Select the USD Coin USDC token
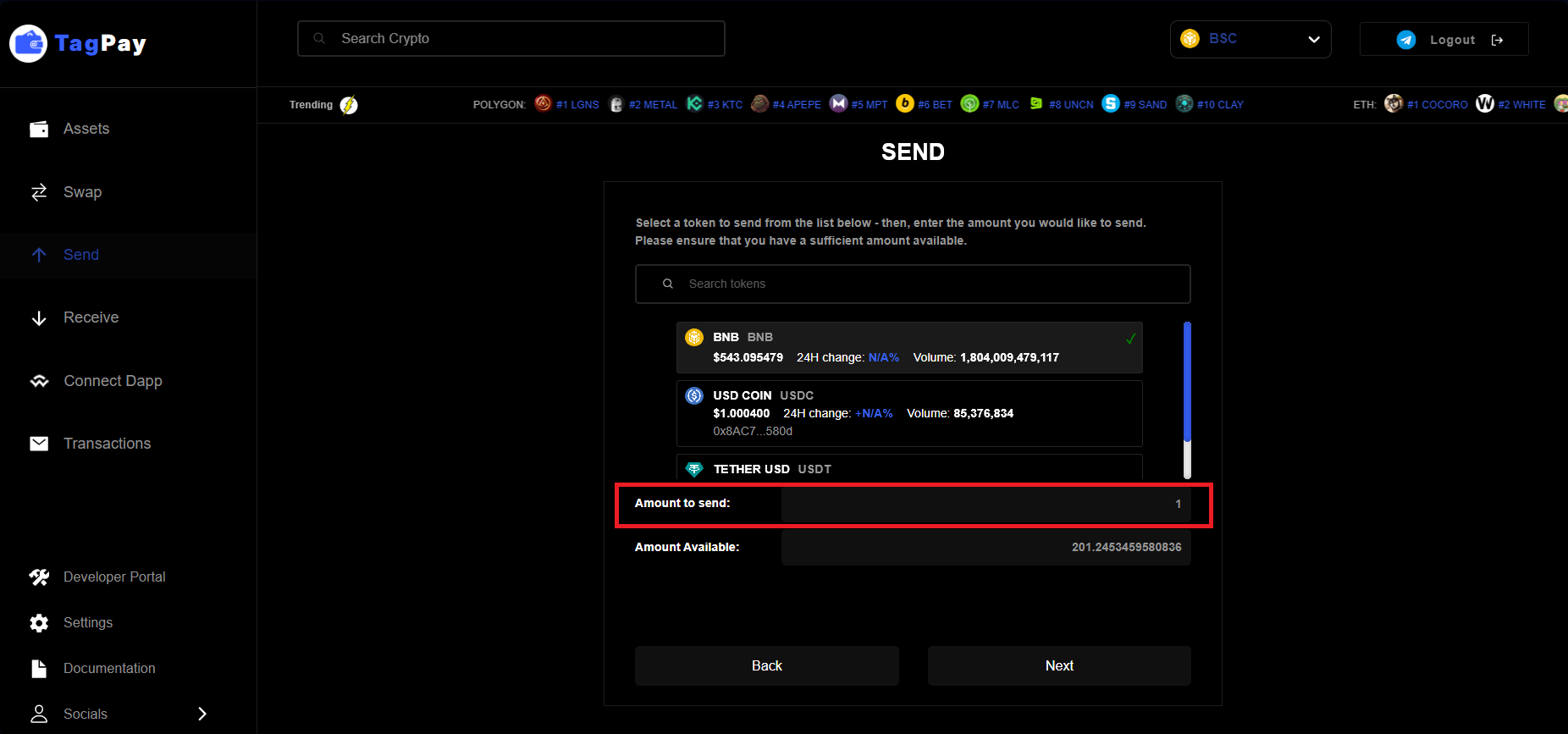Image resolution: width=1568 pixels, height=734 pixels. pyautogui.click(x=908, y=413)
